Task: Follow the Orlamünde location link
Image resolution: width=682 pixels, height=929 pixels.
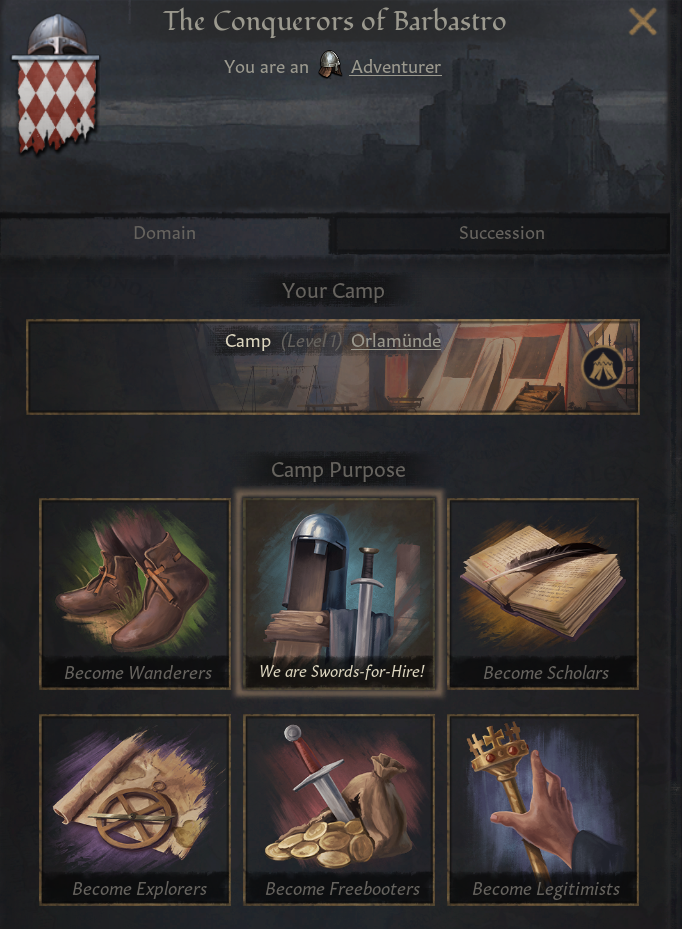Action: (396, 341)
